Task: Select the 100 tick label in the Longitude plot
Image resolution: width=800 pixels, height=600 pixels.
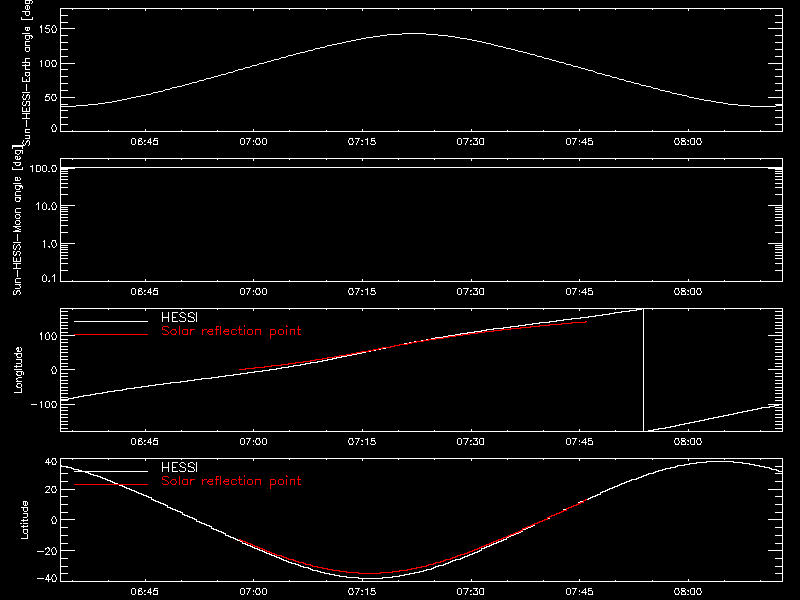Action: coord(48,336)
